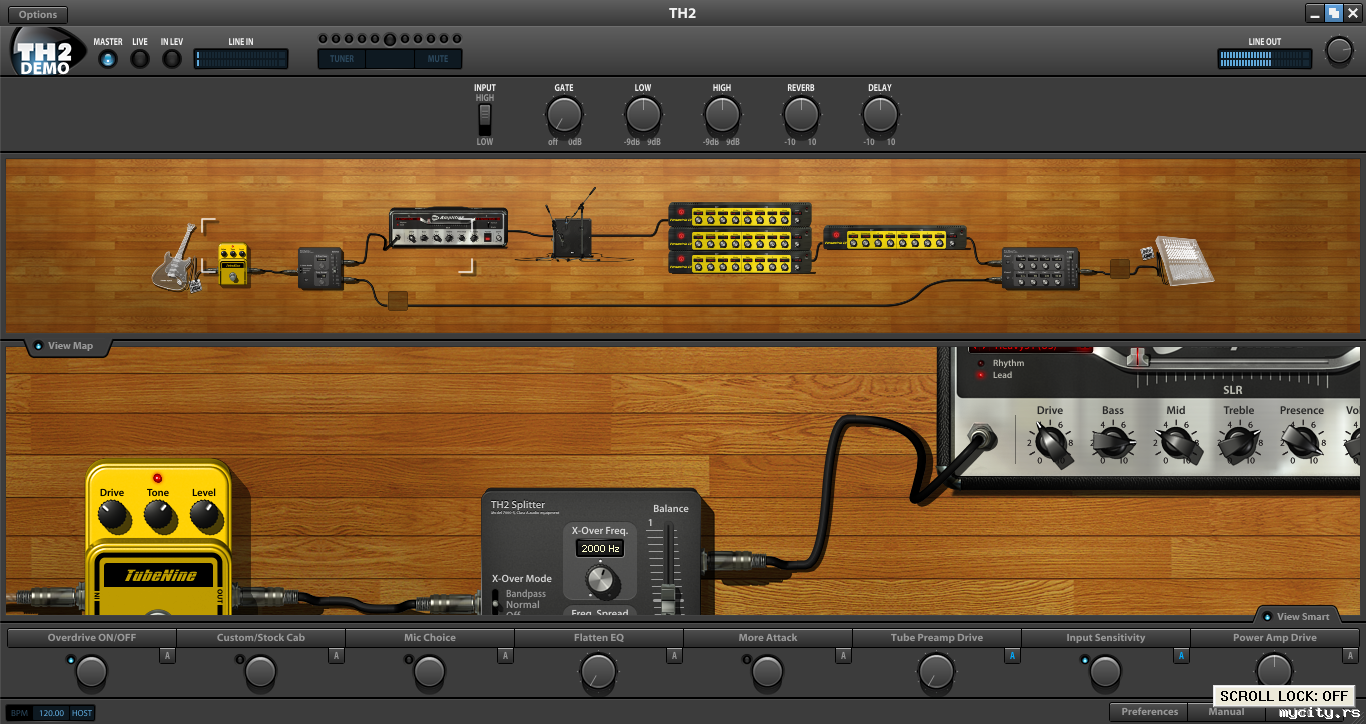
Task: Toggle the LIVE mode button
Action: tap(140, 59)
